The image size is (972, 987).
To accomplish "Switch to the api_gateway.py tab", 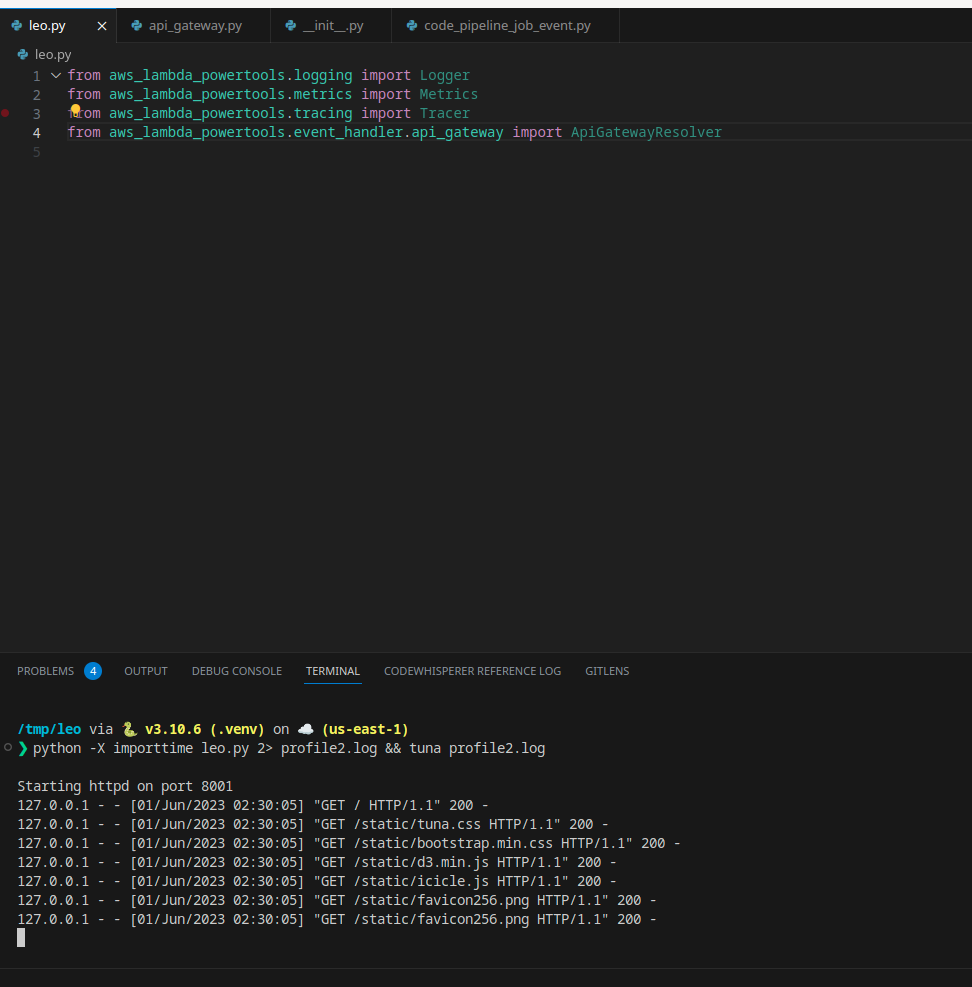I will coord(195,26).
